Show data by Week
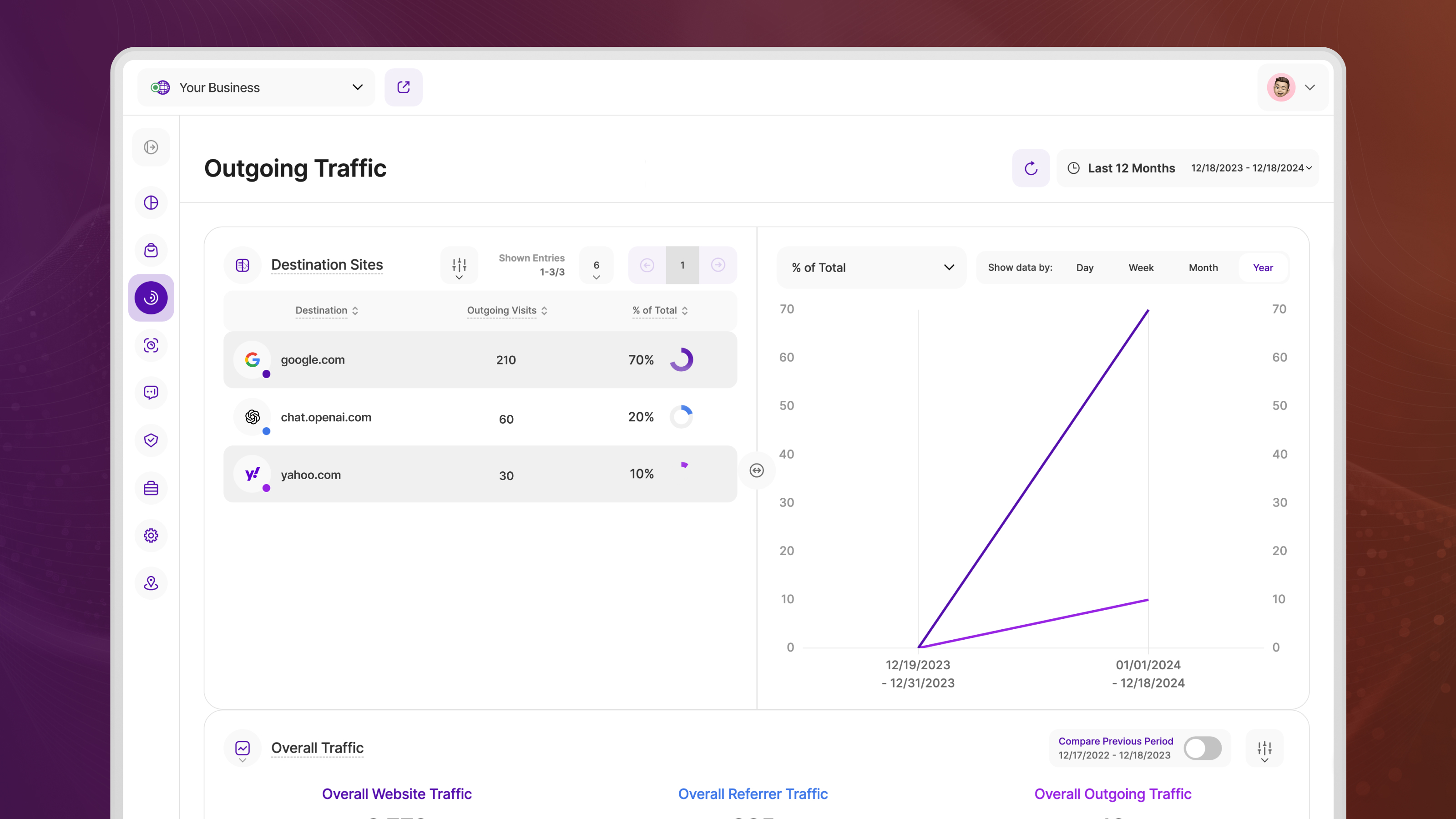 click(1141, 268)
